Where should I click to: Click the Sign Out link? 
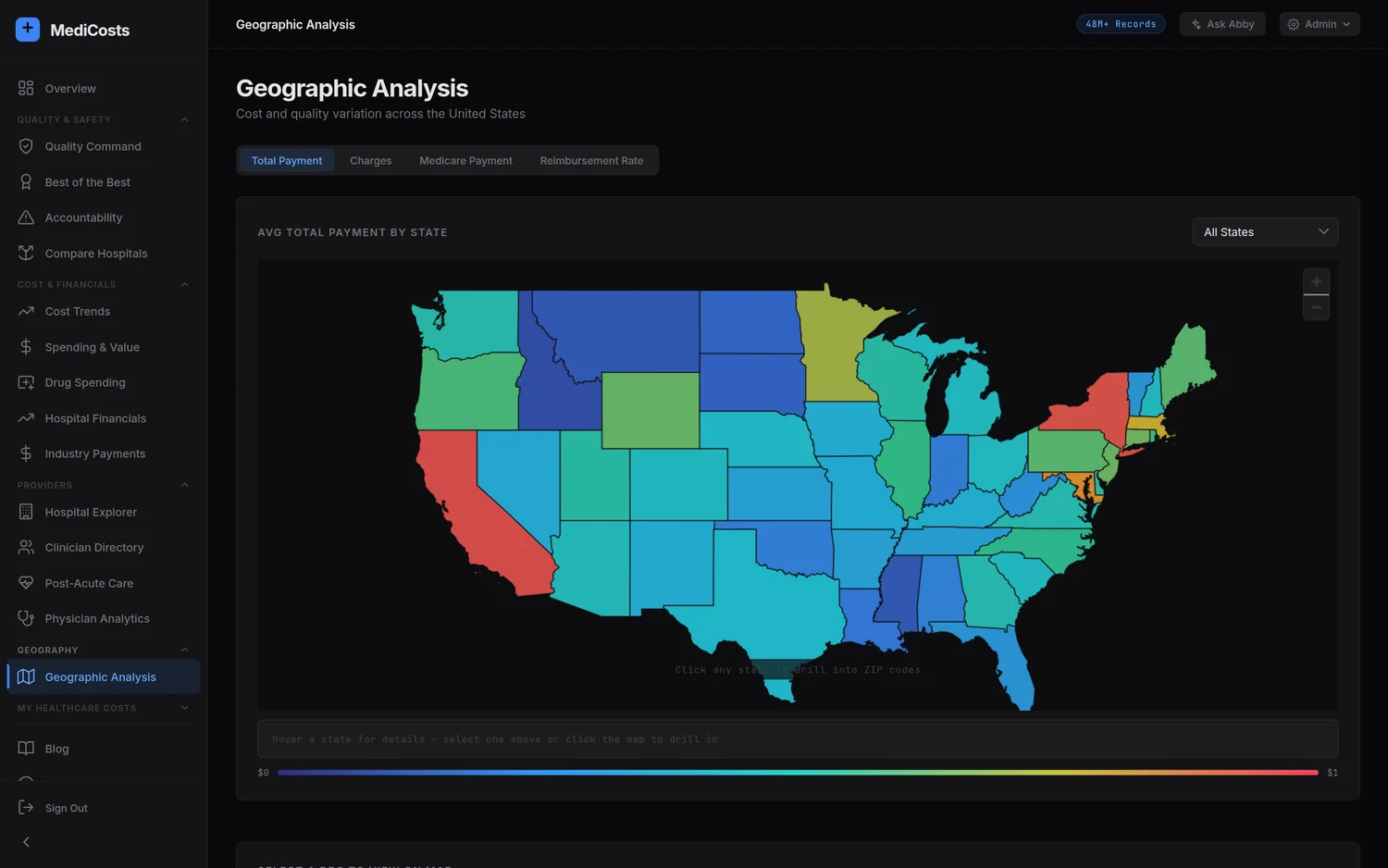[67, 808]
